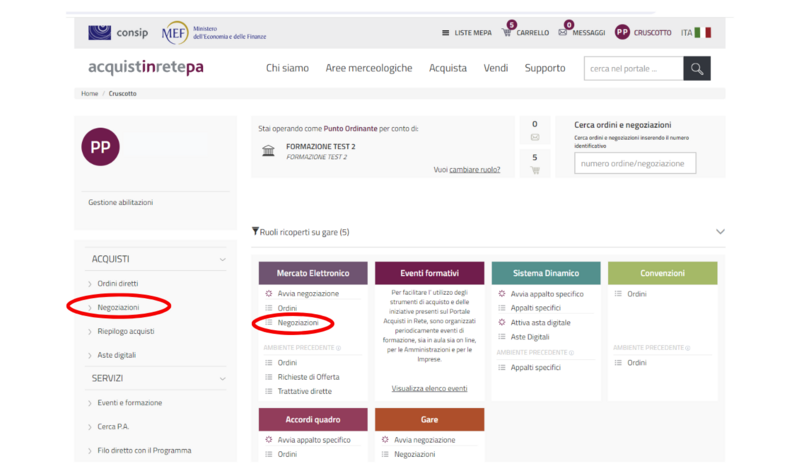The width and height of the screenshot is (800, 474).
Task: Click the numero ordine/negoziazione input field
Action: (x=635, y=163)
